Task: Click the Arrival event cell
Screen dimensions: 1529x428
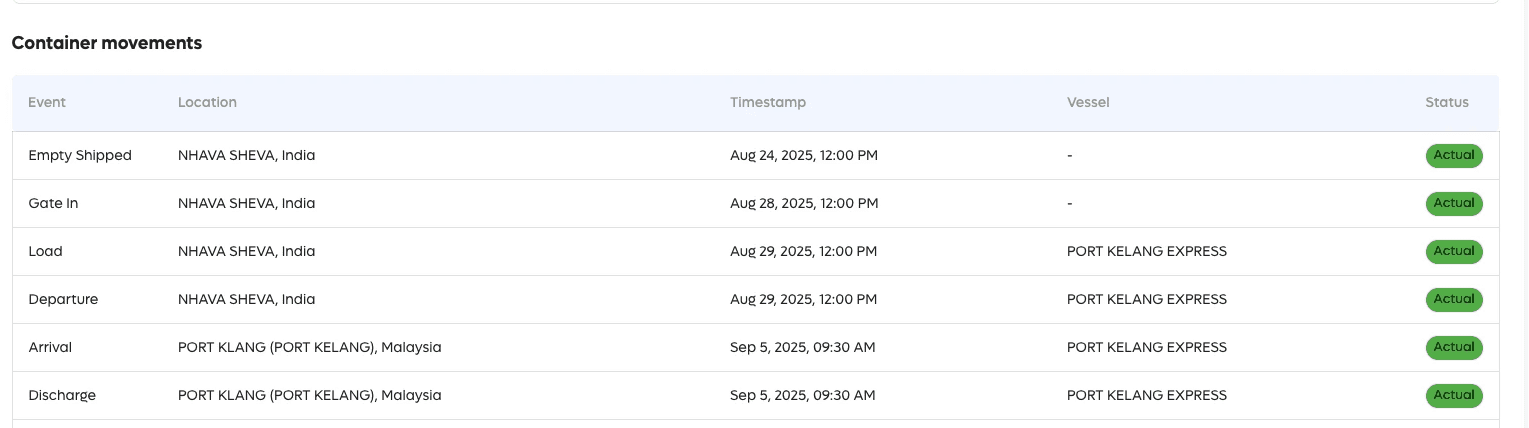Action: 50,348
